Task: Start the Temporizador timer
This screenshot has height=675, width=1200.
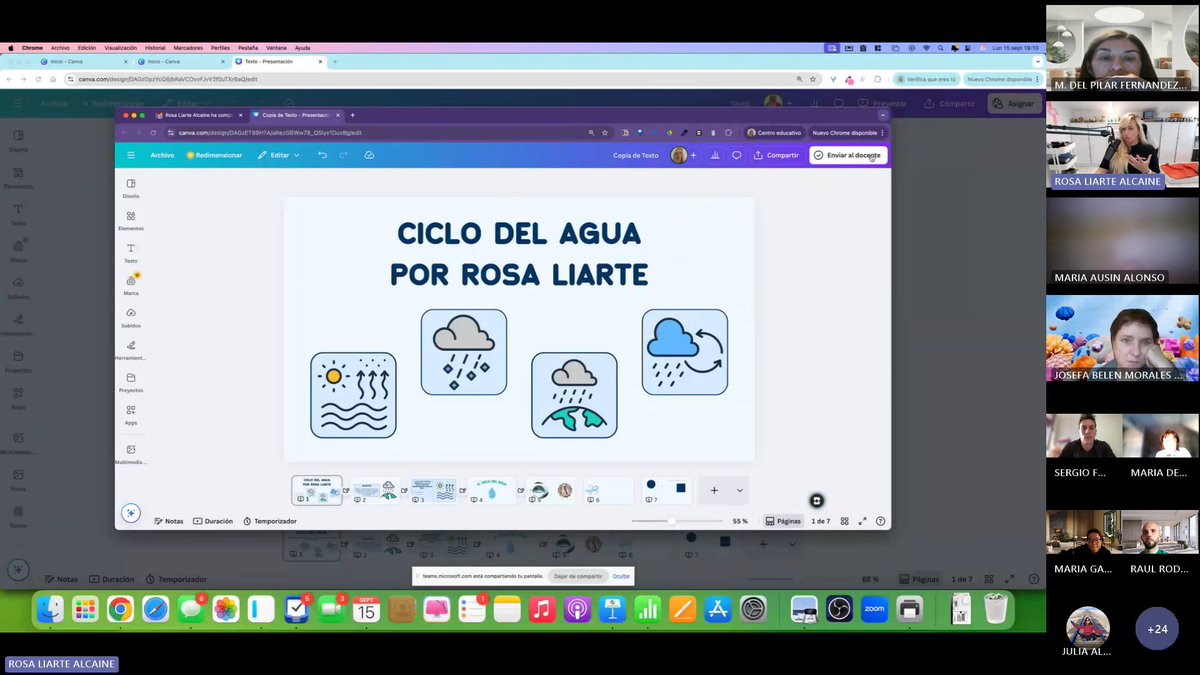Action: click(x=270, y=521)
